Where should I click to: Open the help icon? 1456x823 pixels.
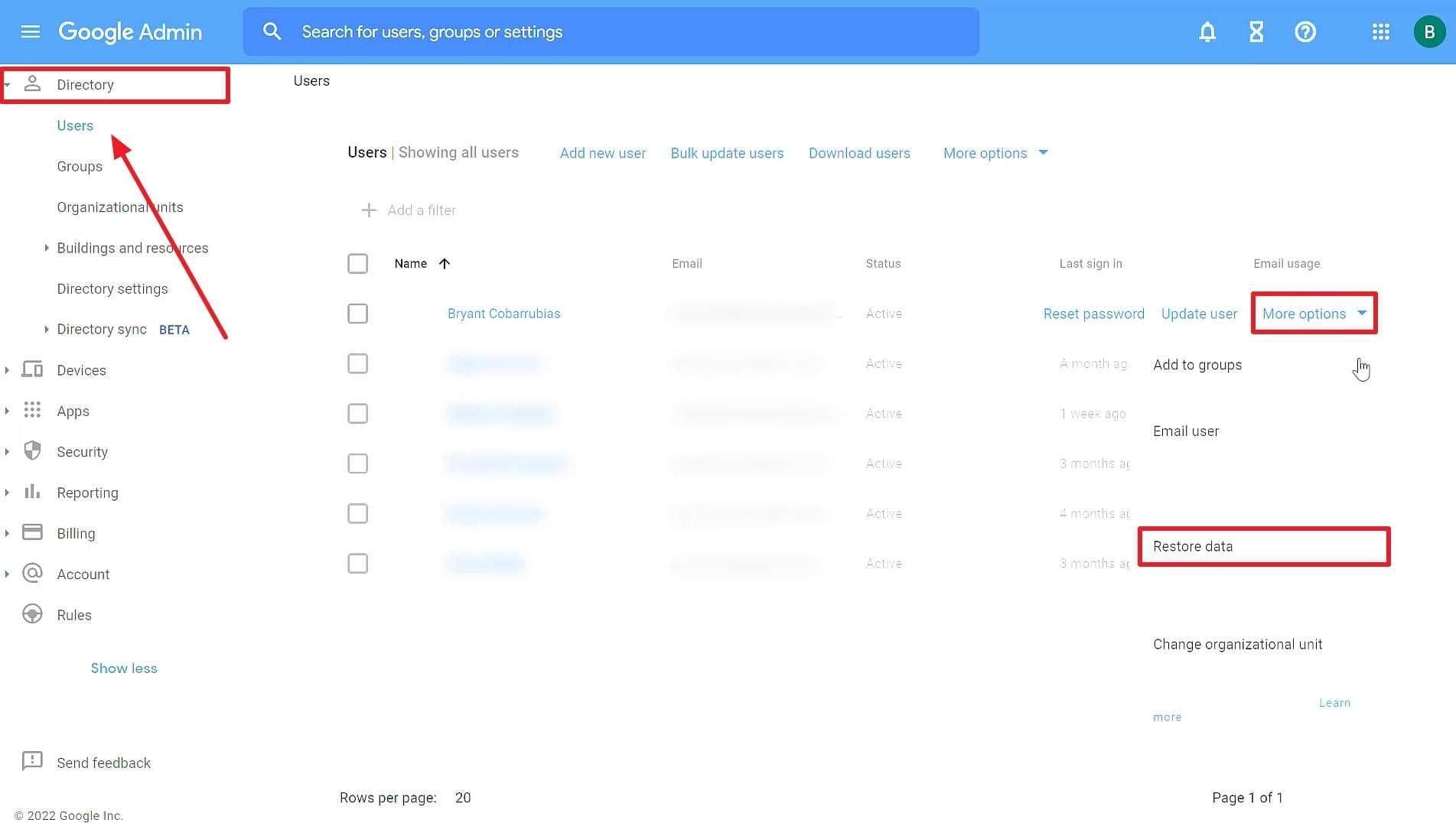coord(1305,31)
